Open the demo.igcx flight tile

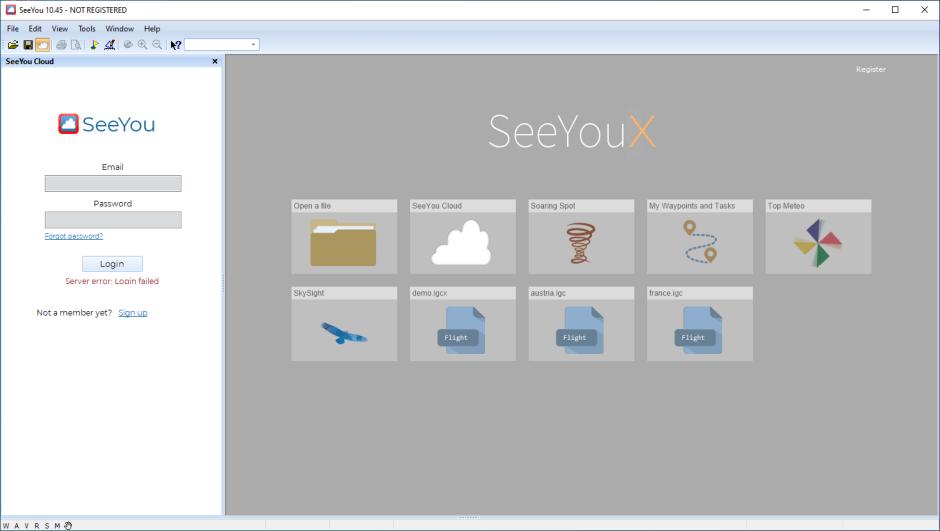pos(463,324)
